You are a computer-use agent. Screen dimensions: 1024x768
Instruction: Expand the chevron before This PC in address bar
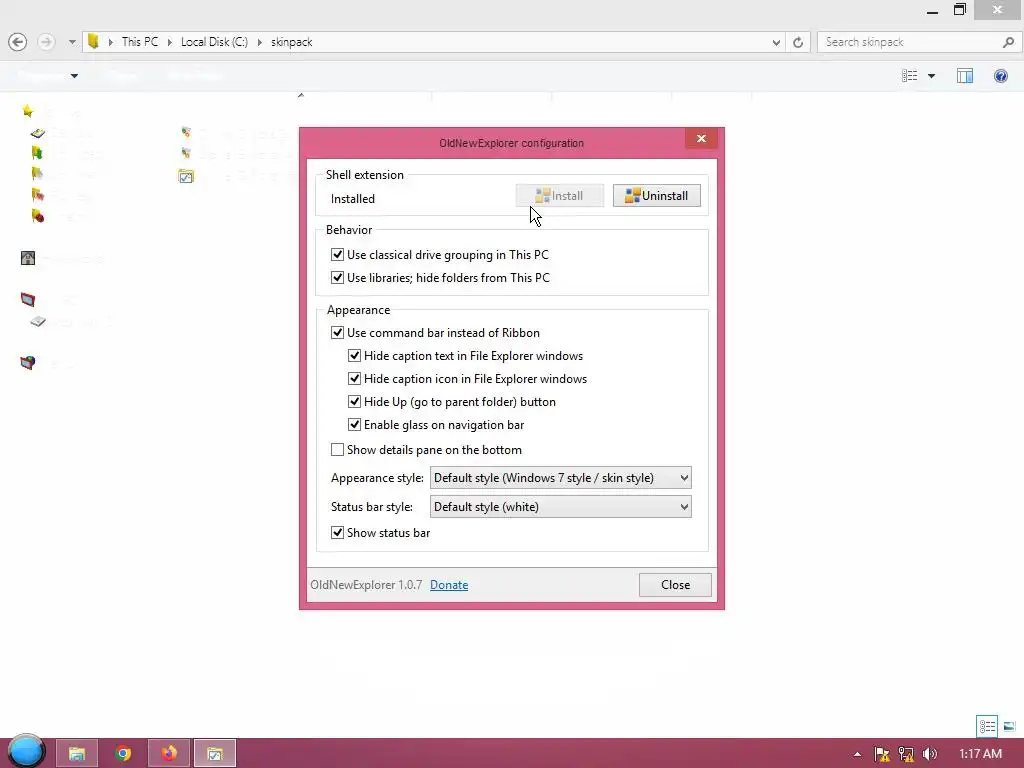pos(110,42)
